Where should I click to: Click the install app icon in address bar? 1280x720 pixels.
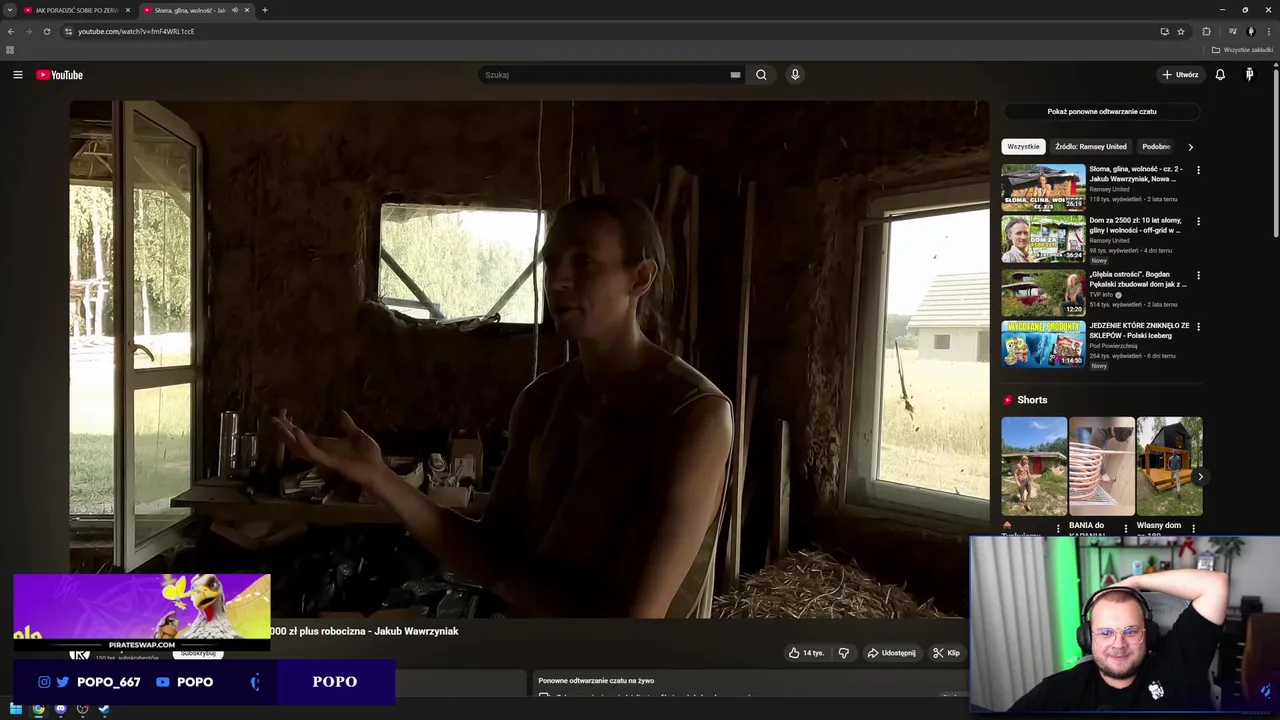pos(1164,31)
